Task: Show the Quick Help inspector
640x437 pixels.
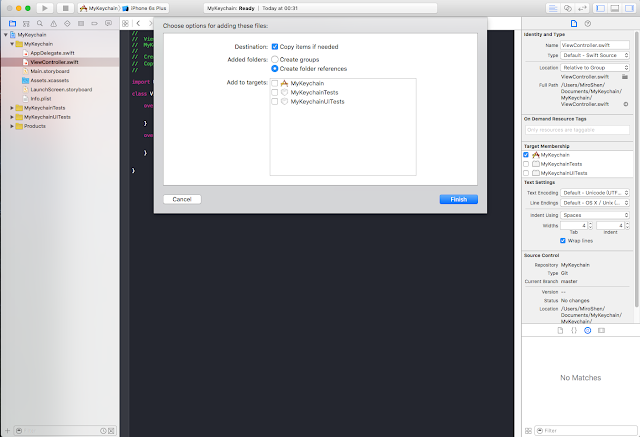Action: pyautogui.click(x=588, y=24)
